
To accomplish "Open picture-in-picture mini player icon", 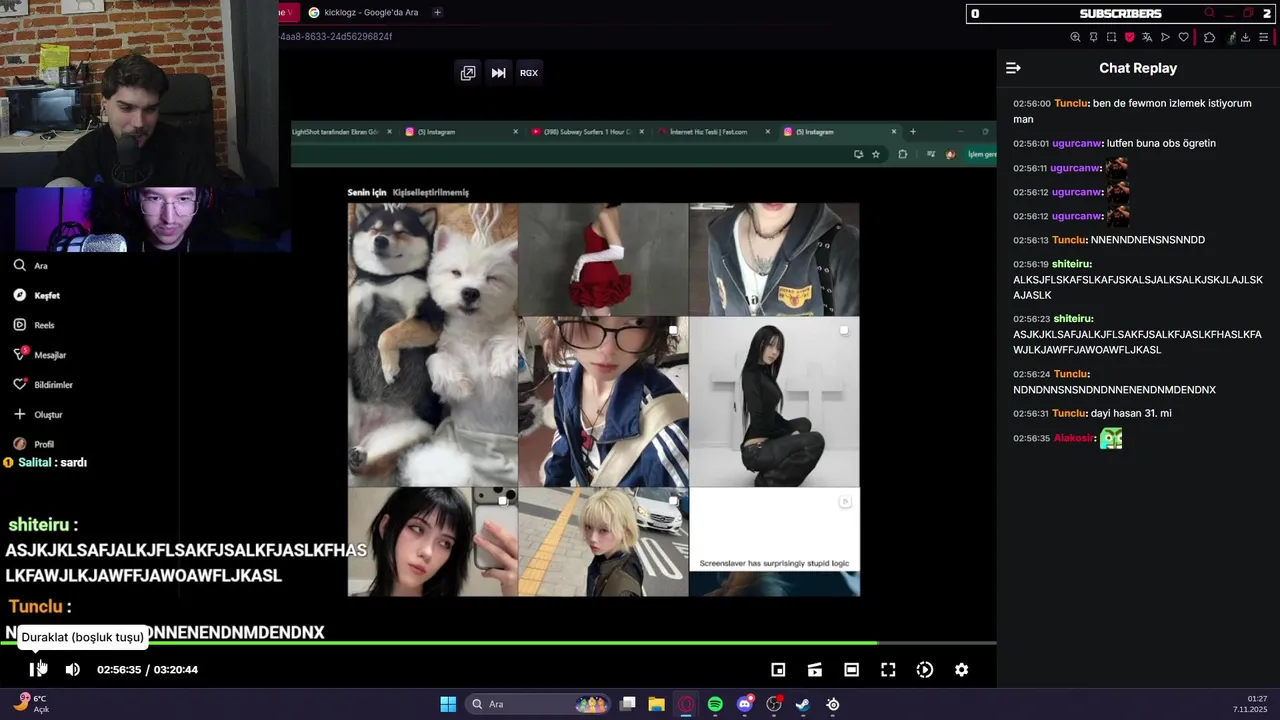I will click(x=778, y=670).
